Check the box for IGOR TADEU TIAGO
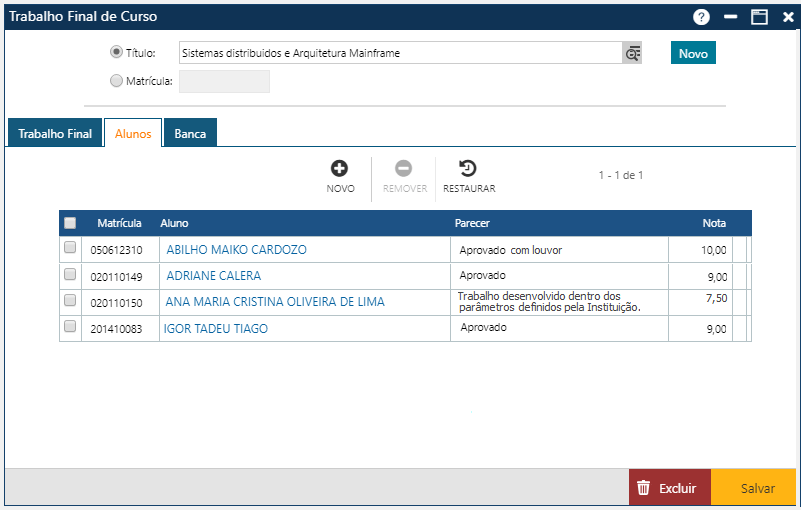Image resolution: width=801 pixels, height=510 pixels. click(x=70, y=326)
